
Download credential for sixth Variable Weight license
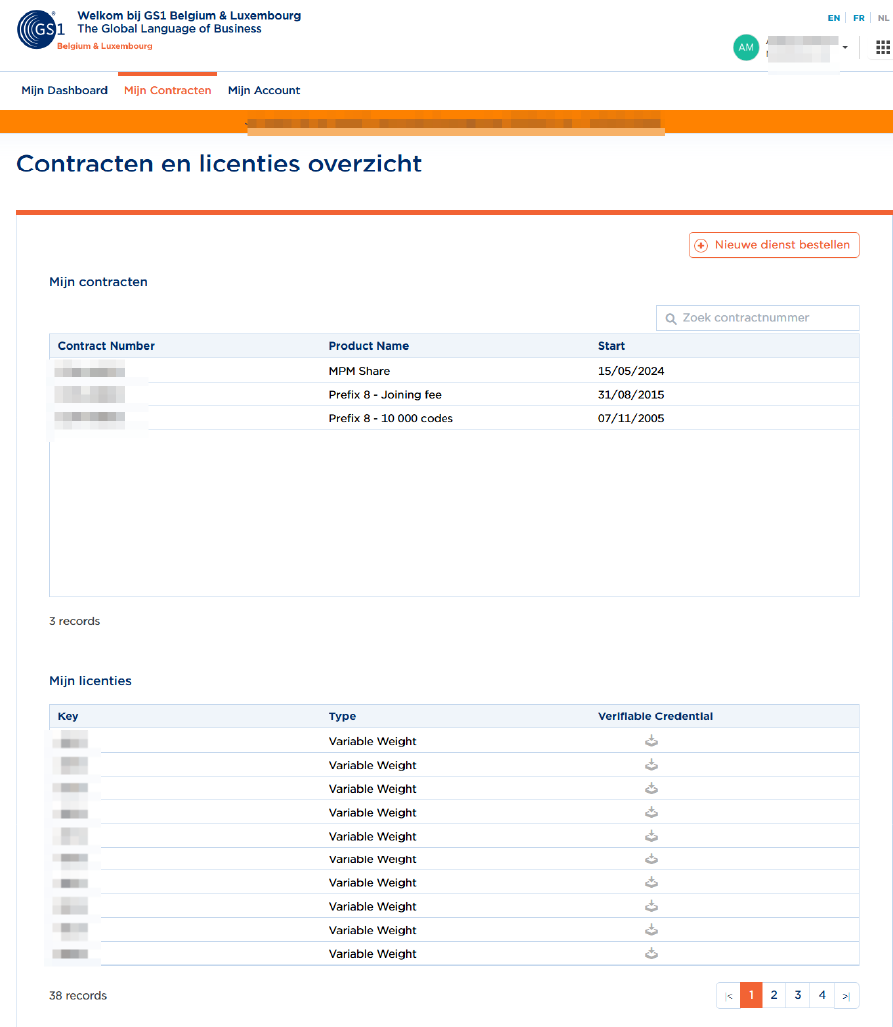651,859
